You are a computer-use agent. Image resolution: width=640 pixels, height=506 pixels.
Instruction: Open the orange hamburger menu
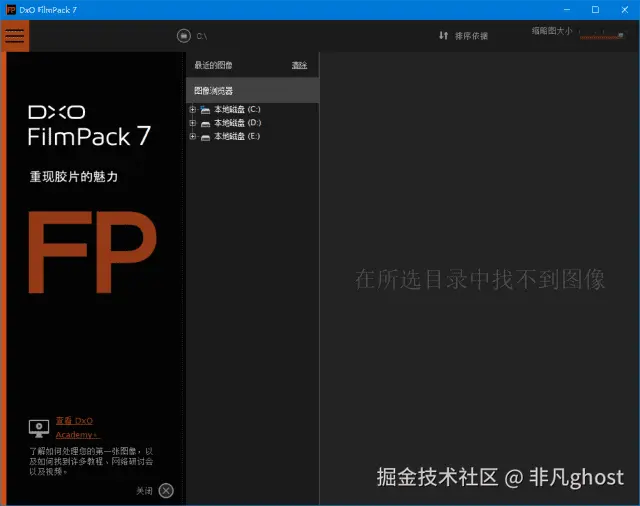15,36
